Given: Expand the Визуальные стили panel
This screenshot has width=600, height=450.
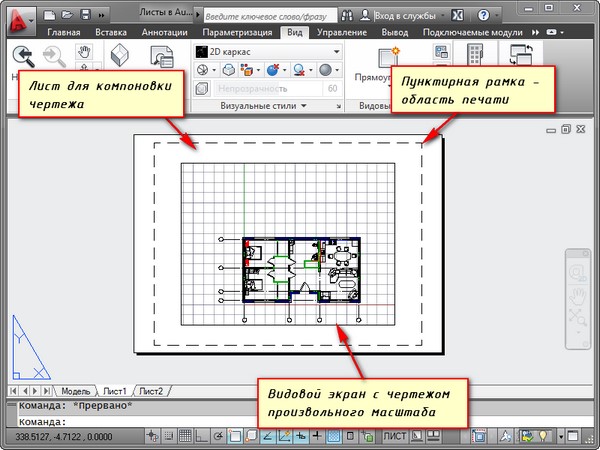Looking at the screenshot, I should (x=336, y=103).
